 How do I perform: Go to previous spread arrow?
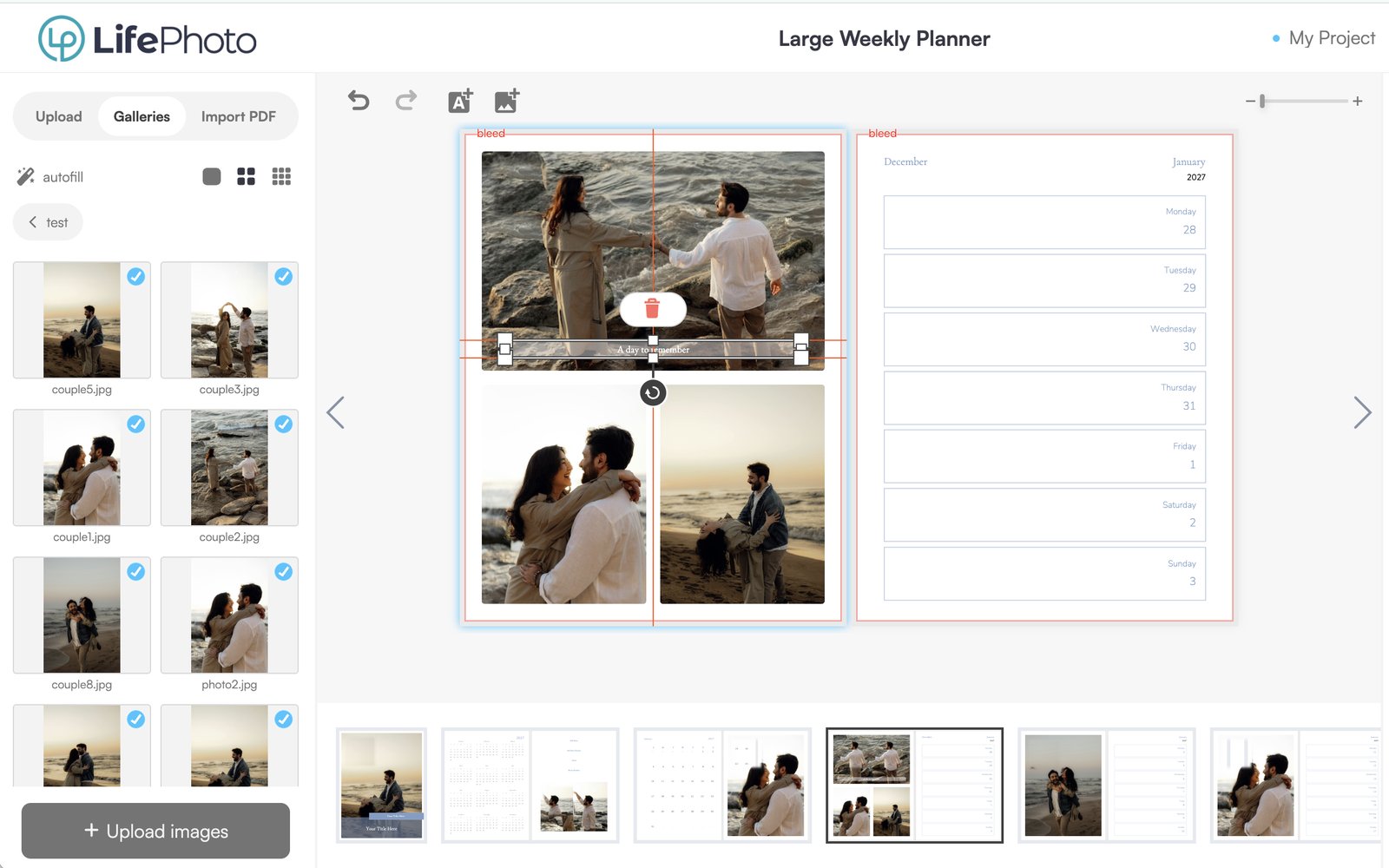[336, 412]
